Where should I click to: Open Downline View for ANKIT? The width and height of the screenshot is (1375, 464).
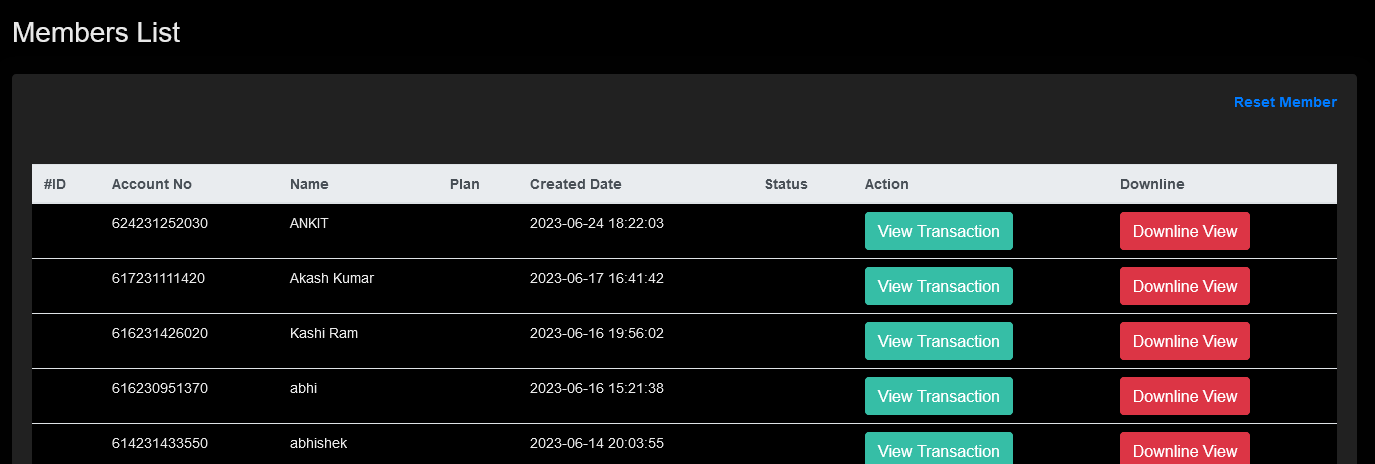click(x=1185, y=231)
